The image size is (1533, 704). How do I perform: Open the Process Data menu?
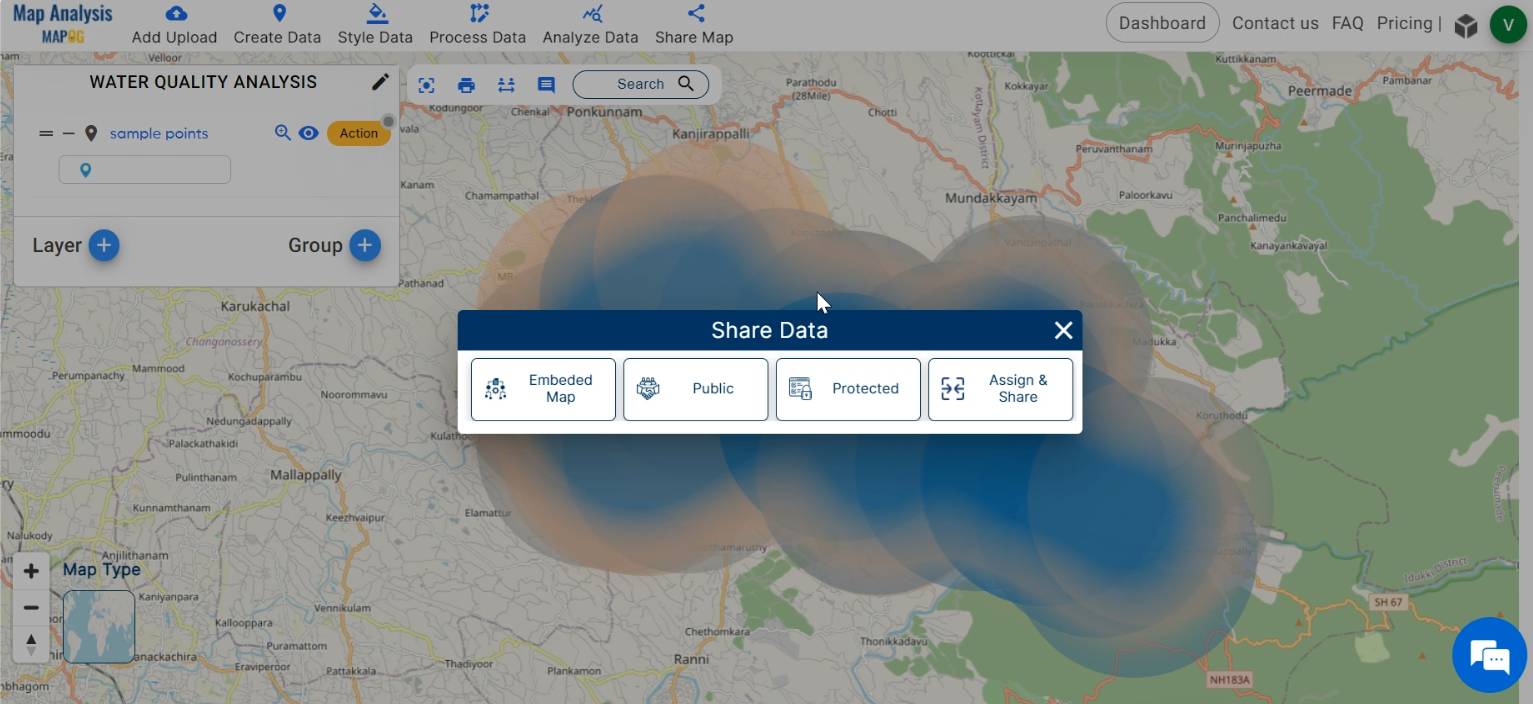click(477, 25)
